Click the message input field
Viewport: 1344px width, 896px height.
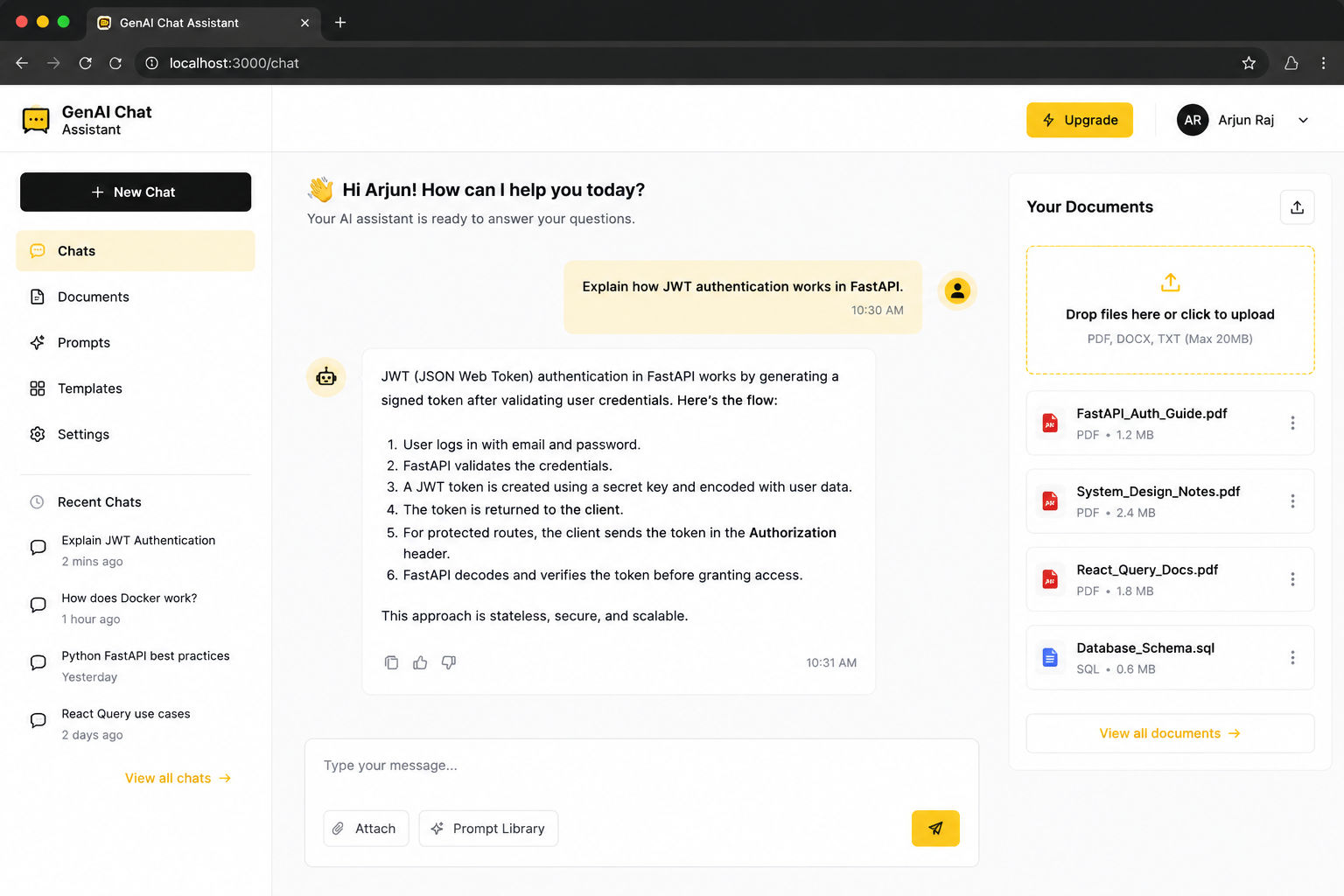[x=641, y=766]
